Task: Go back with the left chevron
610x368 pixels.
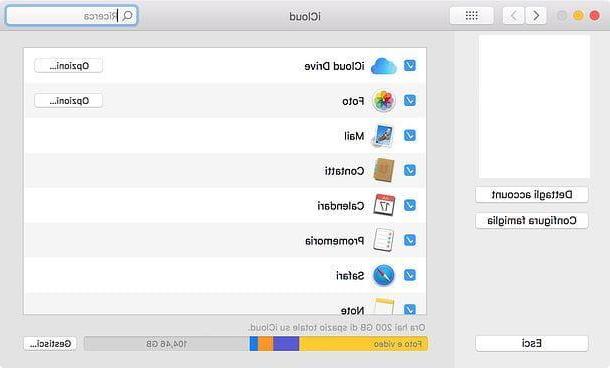Action: pos(514,16)
